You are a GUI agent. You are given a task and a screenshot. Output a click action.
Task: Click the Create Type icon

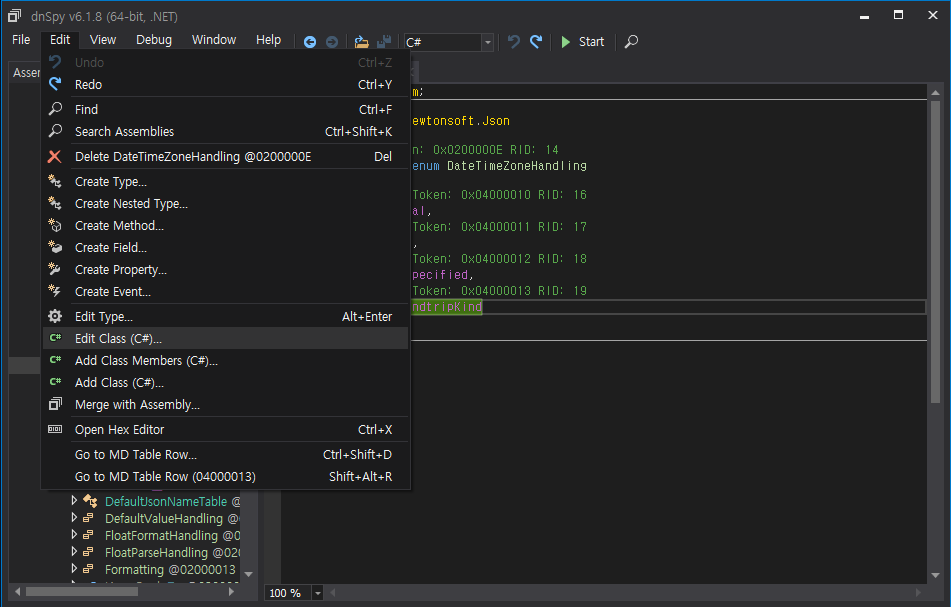(x=55, y=181)
